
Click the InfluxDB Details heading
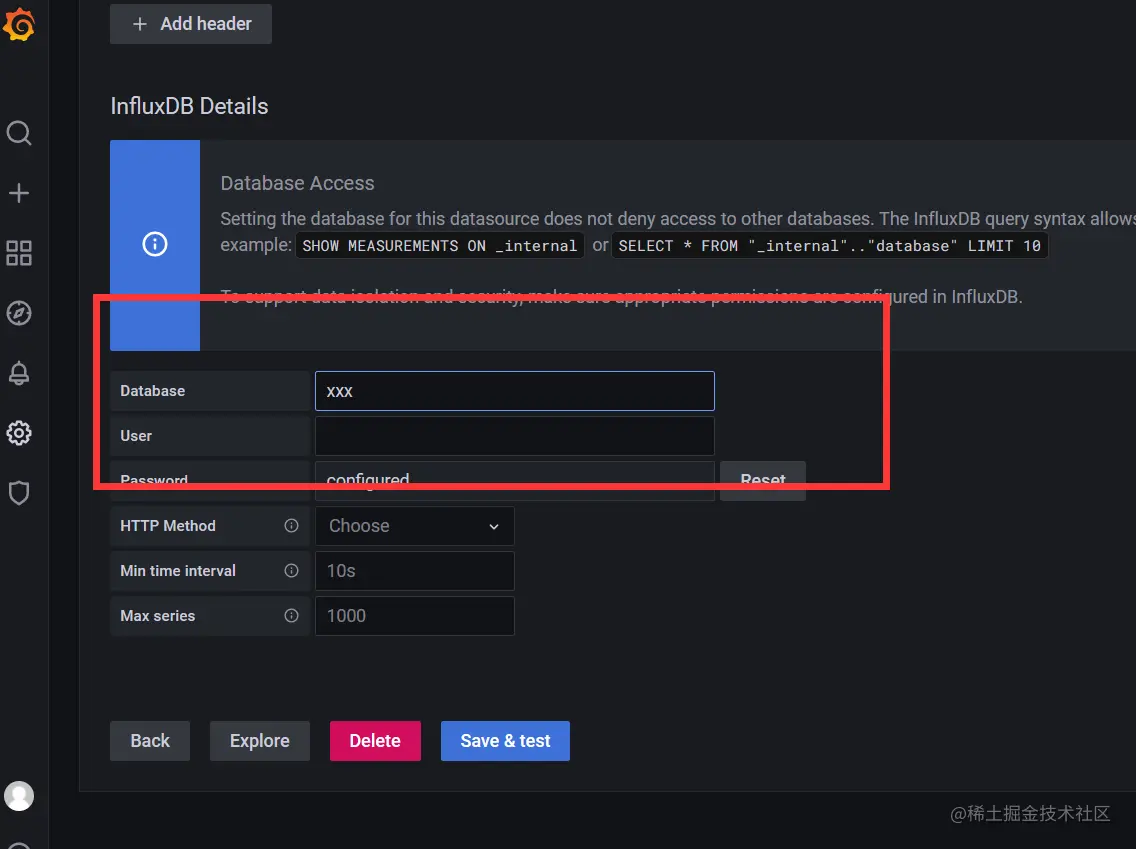point(189,106)
